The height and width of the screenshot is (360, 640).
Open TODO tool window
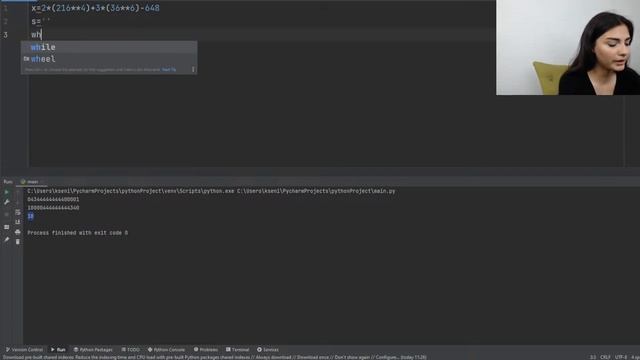pos(131,349)
